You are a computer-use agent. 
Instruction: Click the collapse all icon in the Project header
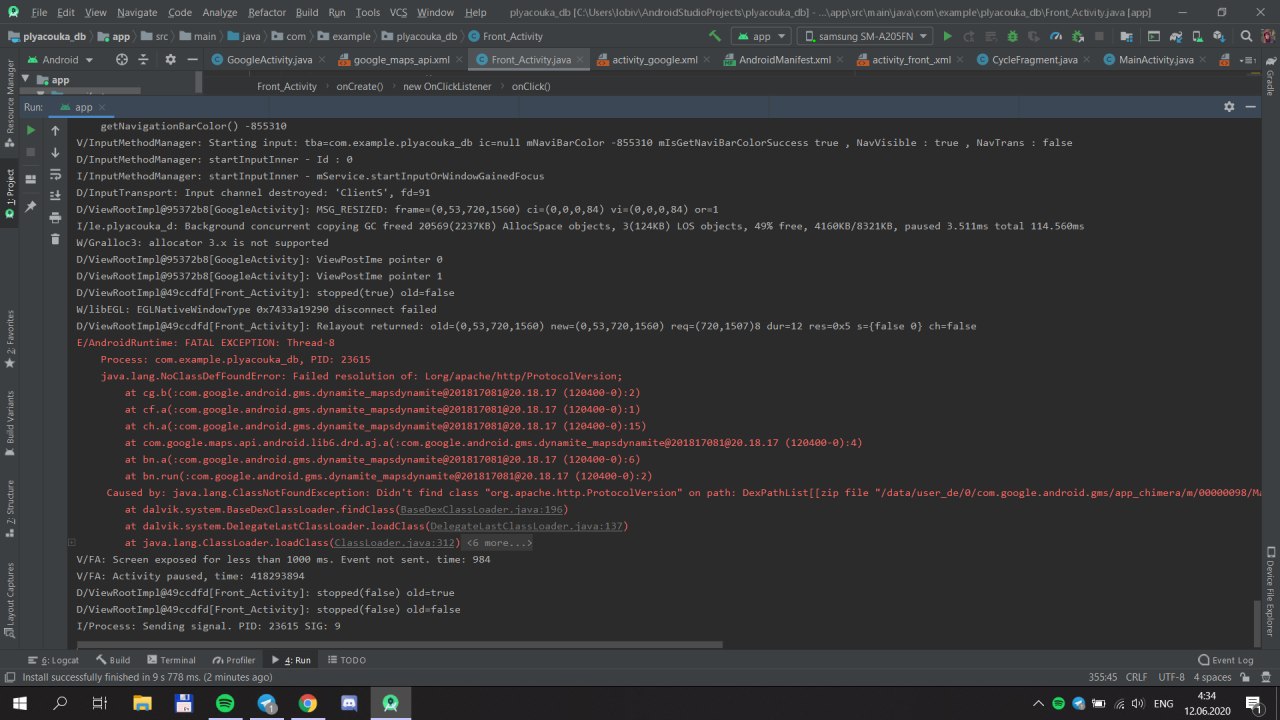tap(145, 59)
